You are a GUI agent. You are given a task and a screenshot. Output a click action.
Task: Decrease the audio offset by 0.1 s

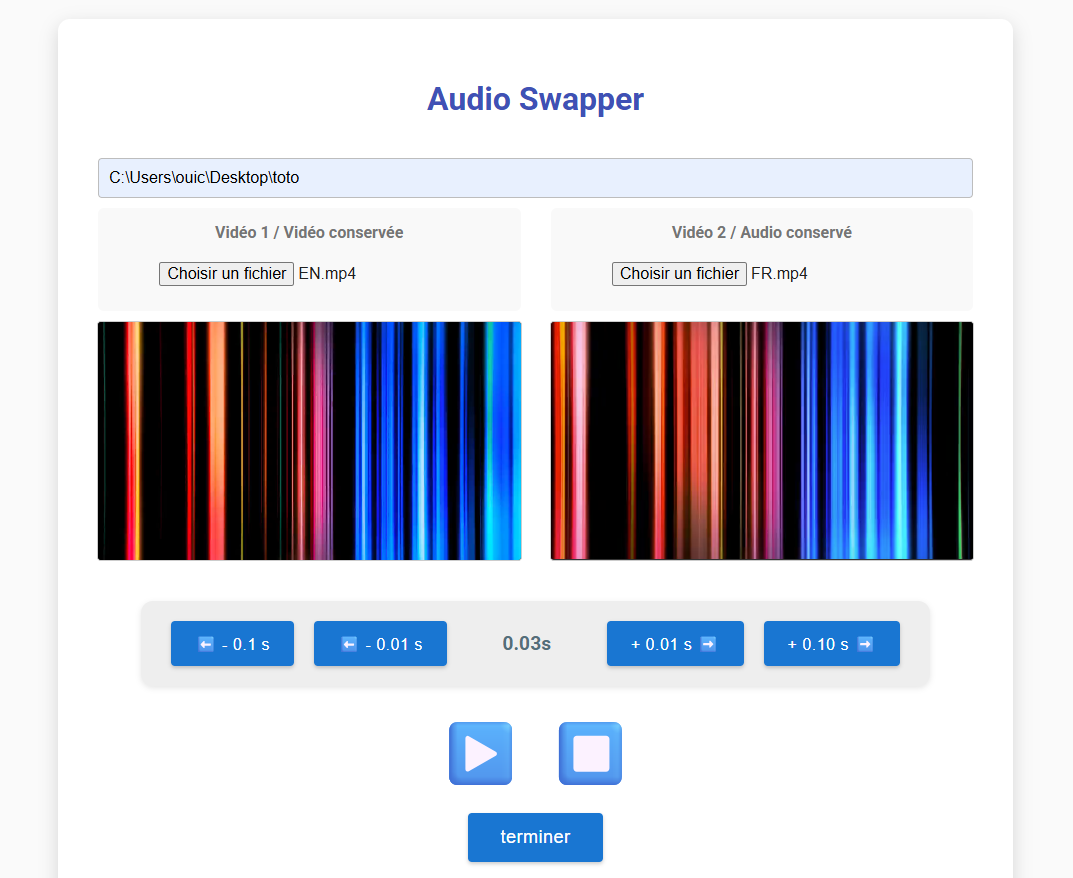click(x=232, y=644)
